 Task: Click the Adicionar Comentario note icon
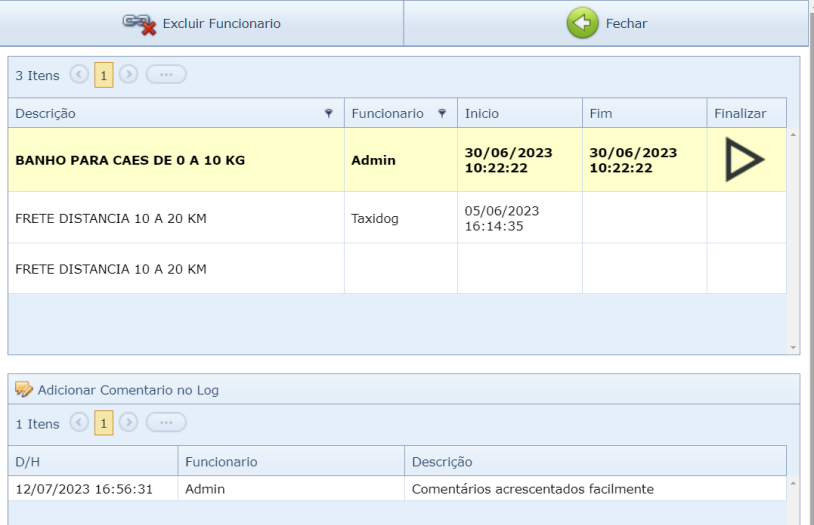(24, 390)
